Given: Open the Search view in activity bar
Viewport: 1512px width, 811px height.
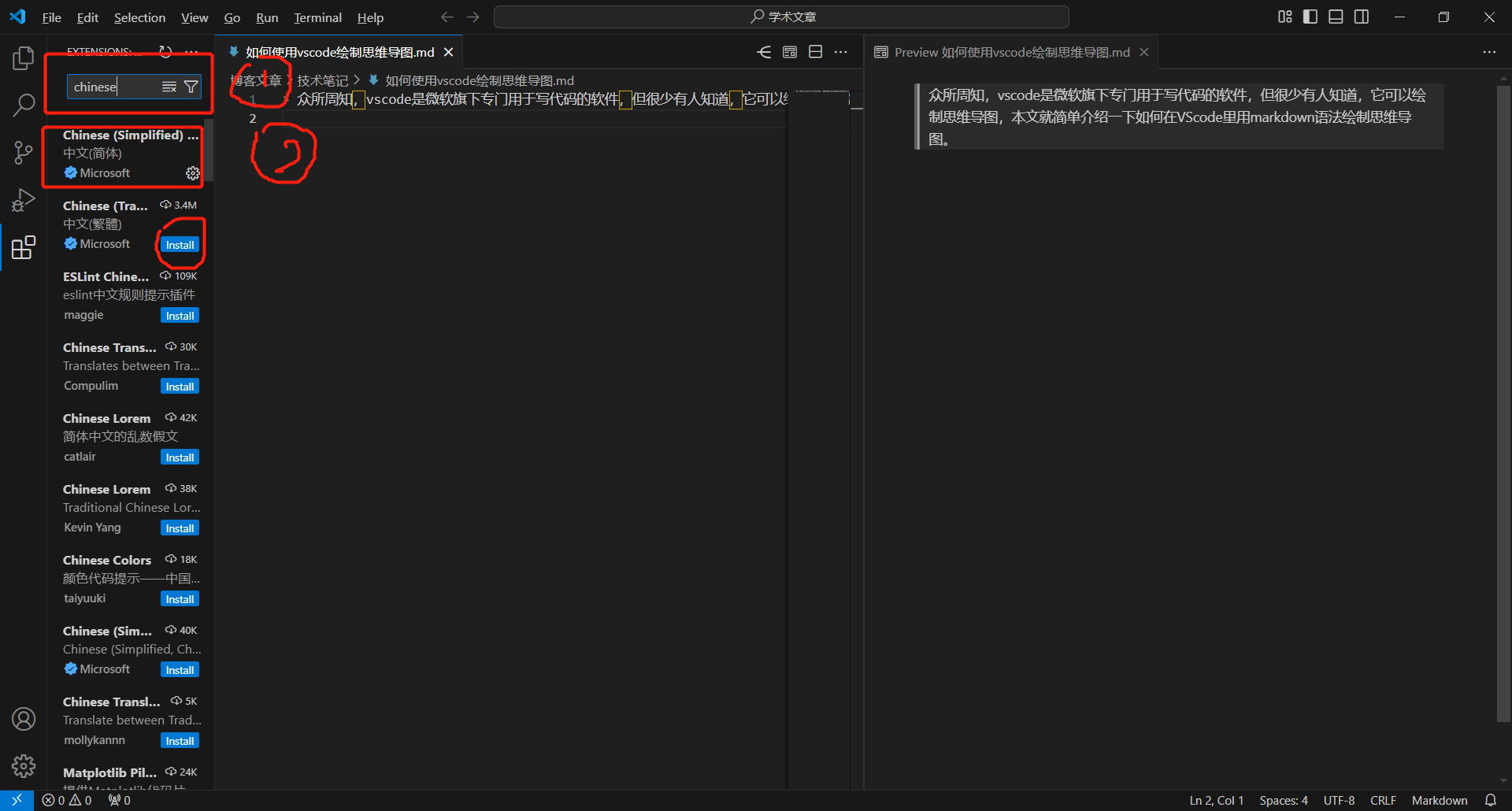Looking at the screenshot, I should click(x=24, y=105).
